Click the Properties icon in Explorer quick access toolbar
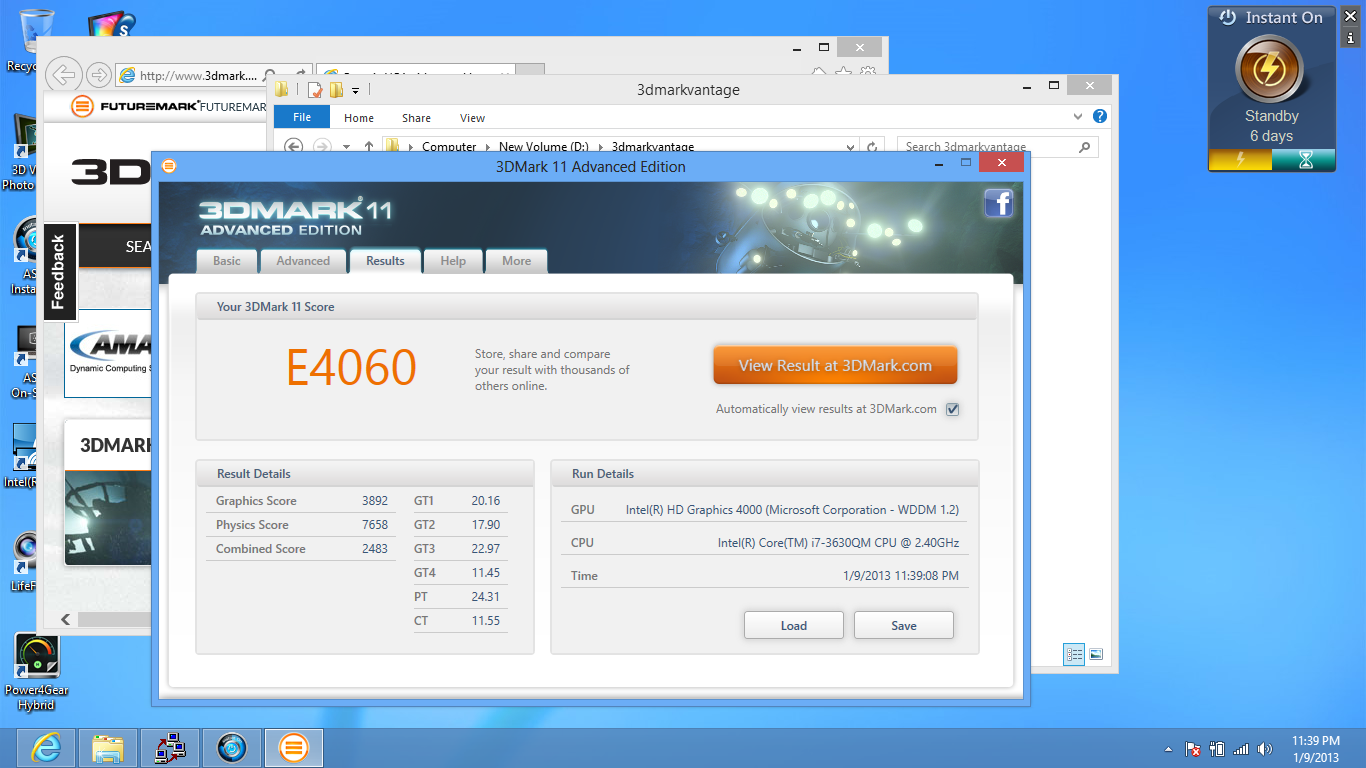1366x768 pixels. [x=315, y=90]
